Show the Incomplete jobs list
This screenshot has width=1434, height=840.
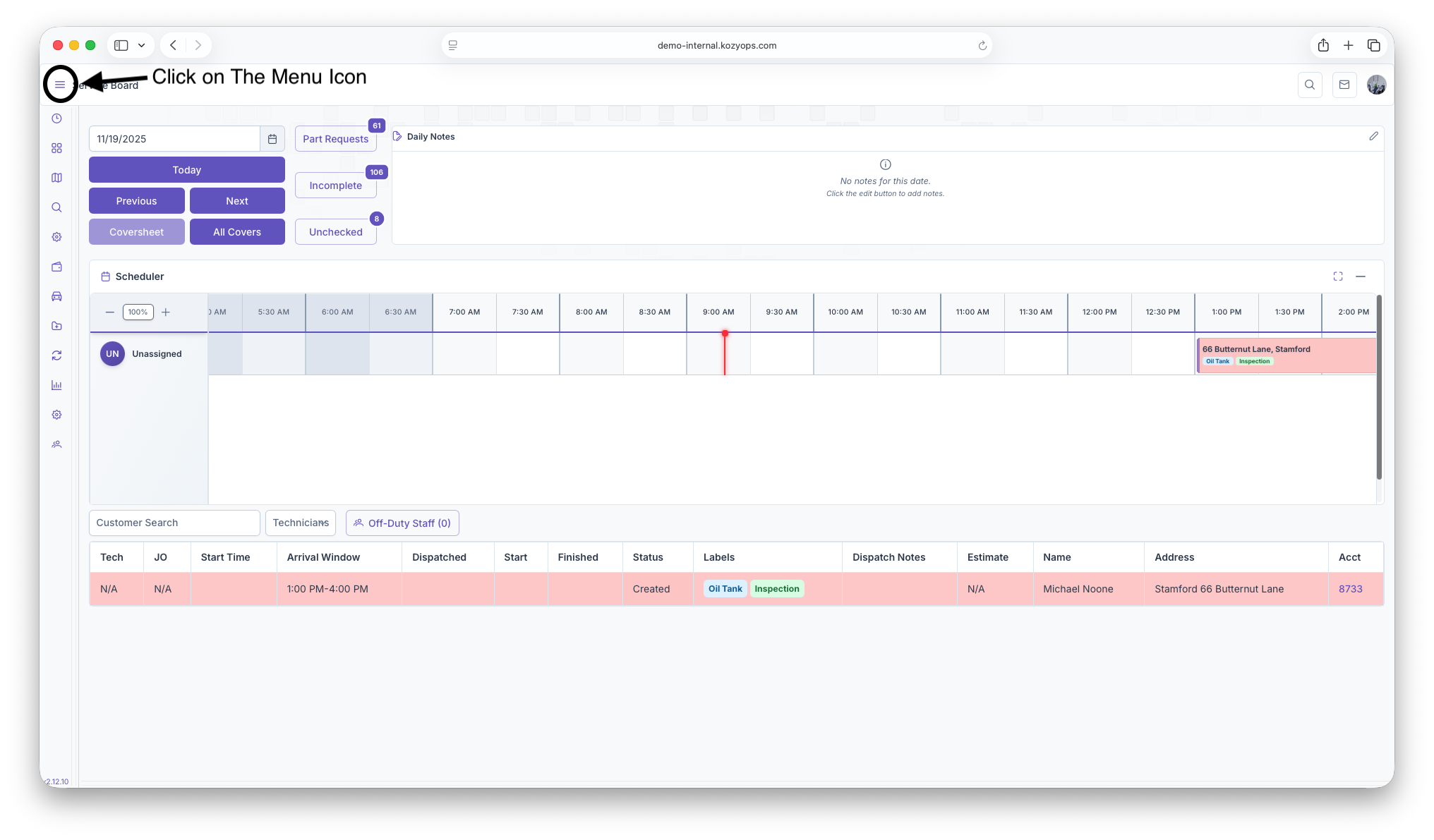pyautogui.click(x=335, y=185)
